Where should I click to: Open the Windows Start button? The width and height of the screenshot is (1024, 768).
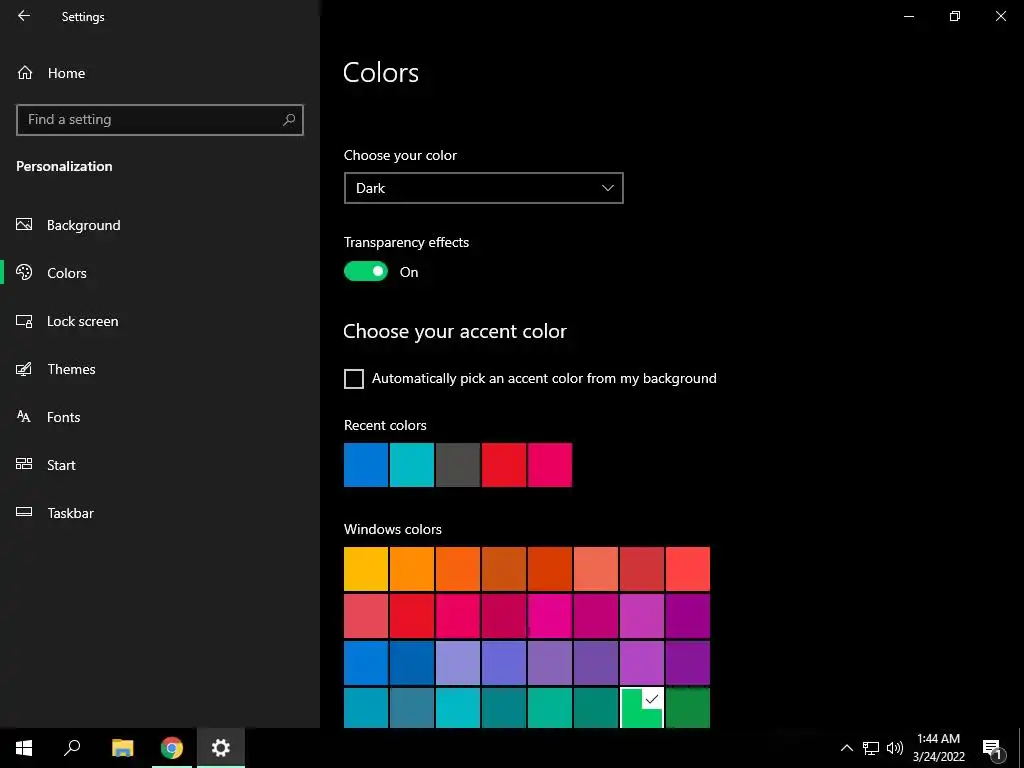point(24,748)
